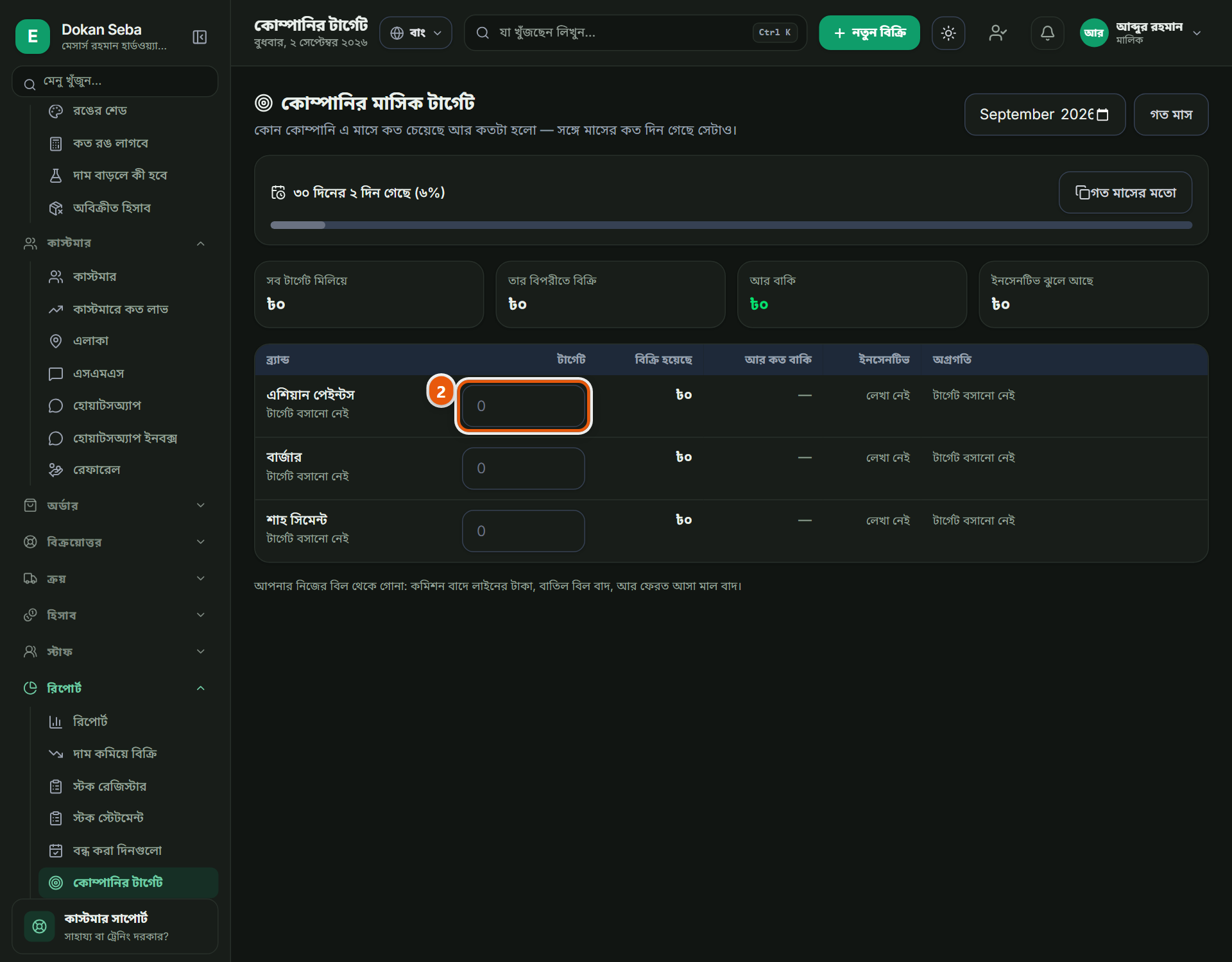The image size is (1232, 962).
Task: Collapse the sidebar with the panel icon
Action: tap(200, 37)
